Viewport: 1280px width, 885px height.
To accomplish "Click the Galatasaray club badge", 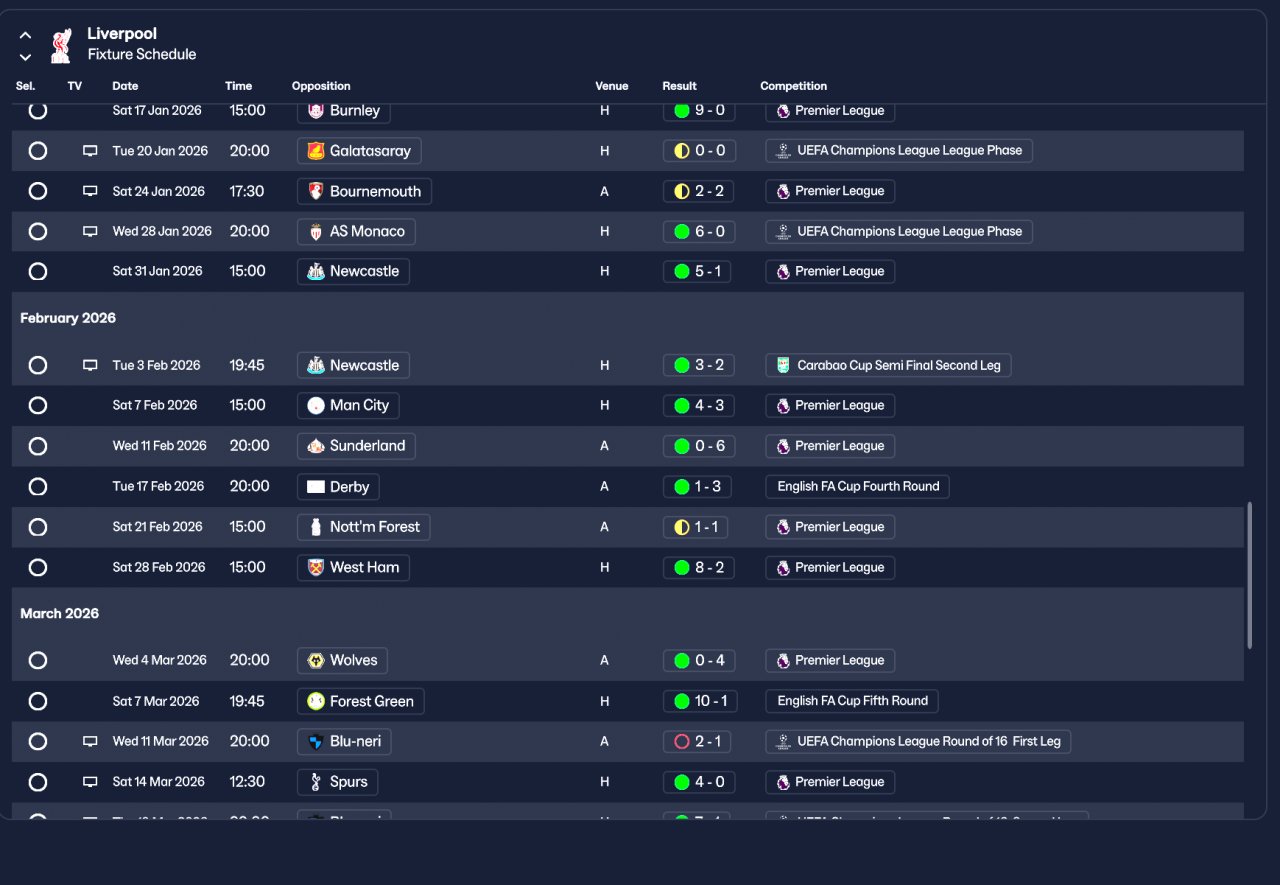I will 316,151.
